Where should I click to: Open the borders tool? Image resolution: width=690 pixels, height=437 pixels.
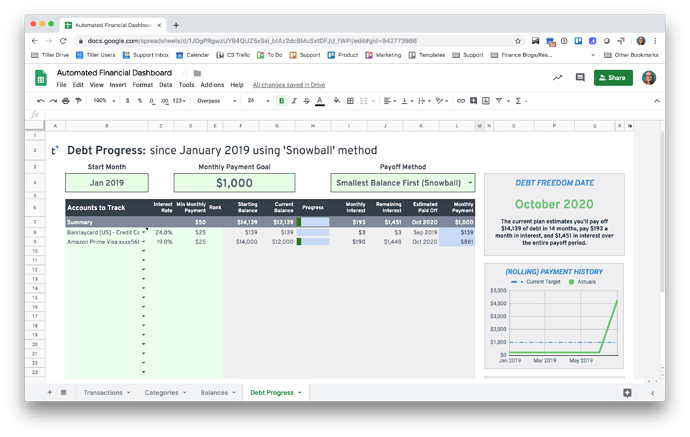350,101
